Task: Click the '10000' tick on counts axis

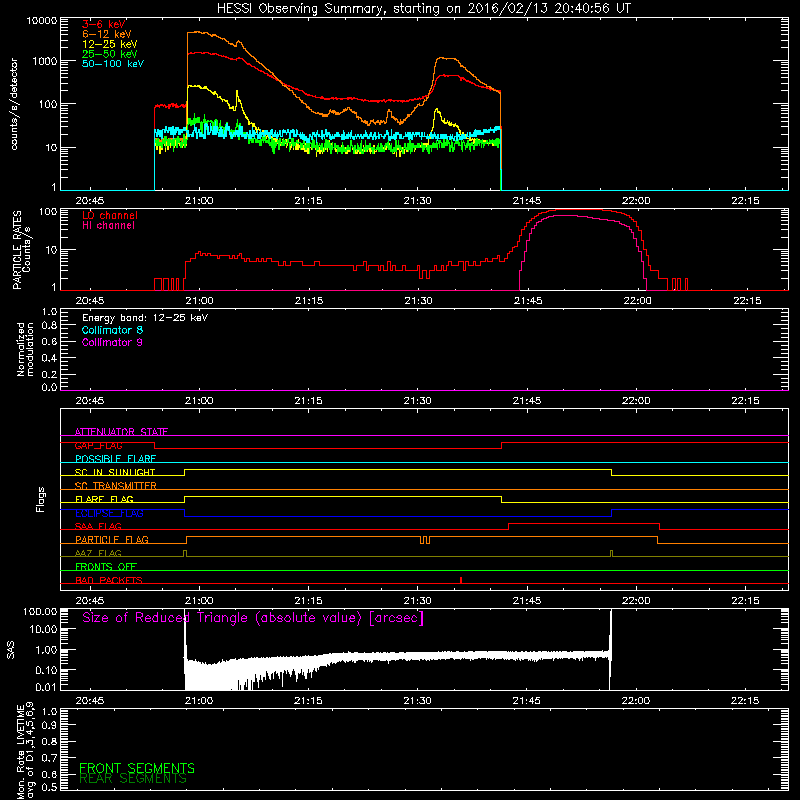Action: pyautogui.click(x=42, y=21)
